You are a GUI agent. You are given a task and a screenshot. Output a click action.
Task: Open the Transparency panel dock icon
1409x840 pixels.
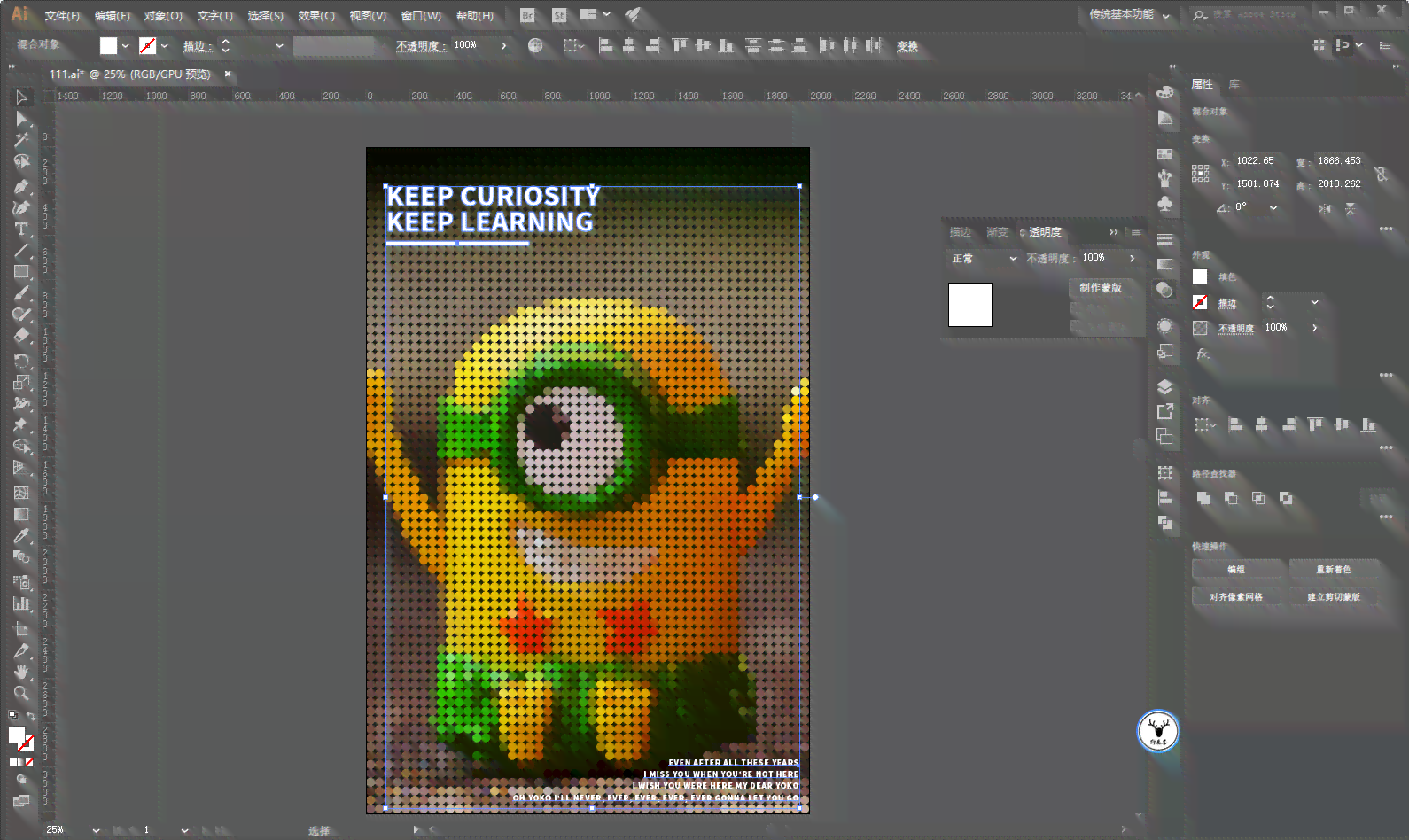(x=1164, y=290)
